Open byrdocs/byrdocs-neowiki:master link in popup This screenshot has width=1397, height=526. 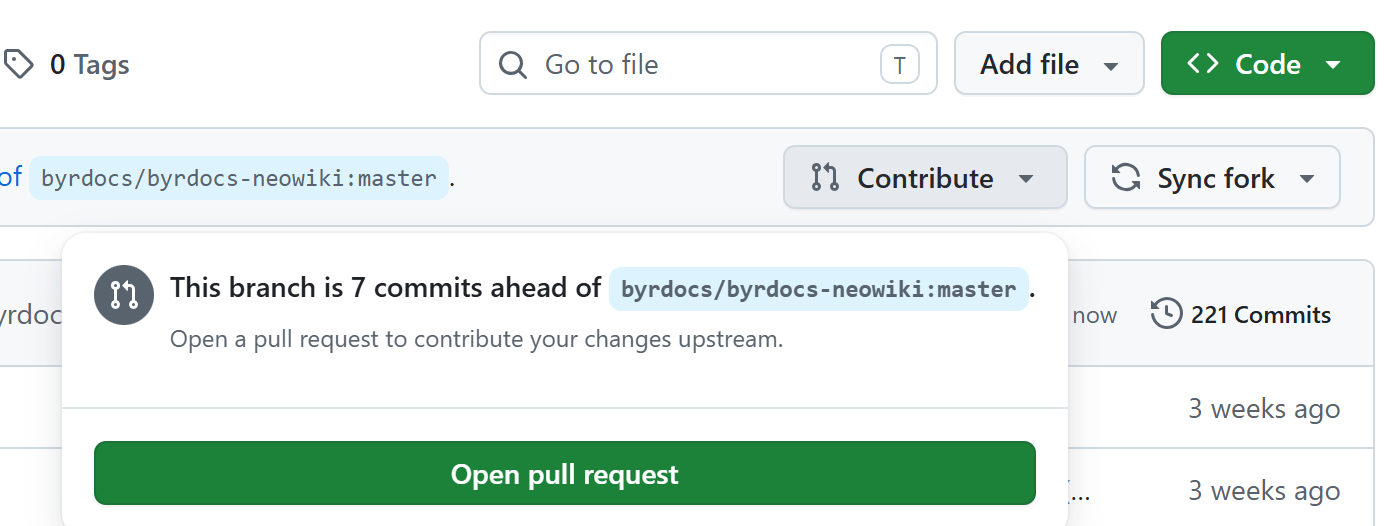819,289
